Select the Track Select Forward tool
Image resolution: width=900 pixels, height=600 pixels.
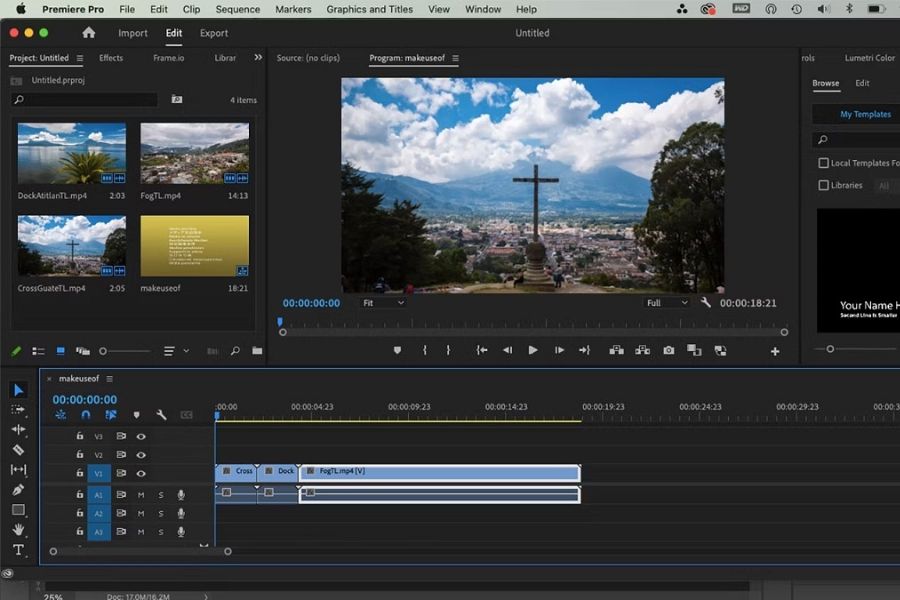coord(18,410)
